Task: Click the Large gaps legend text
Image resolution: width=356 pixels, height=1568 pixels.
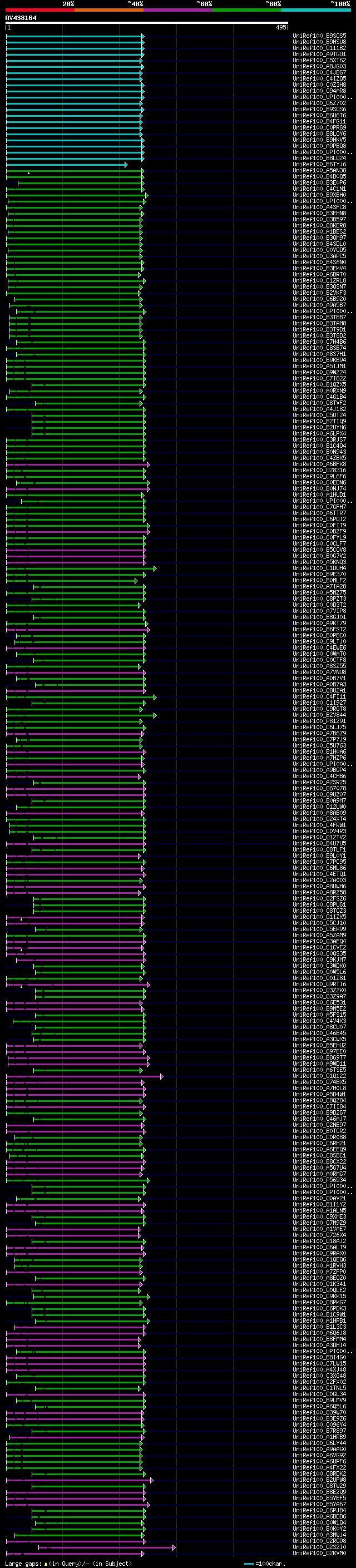Action: 68,1564
